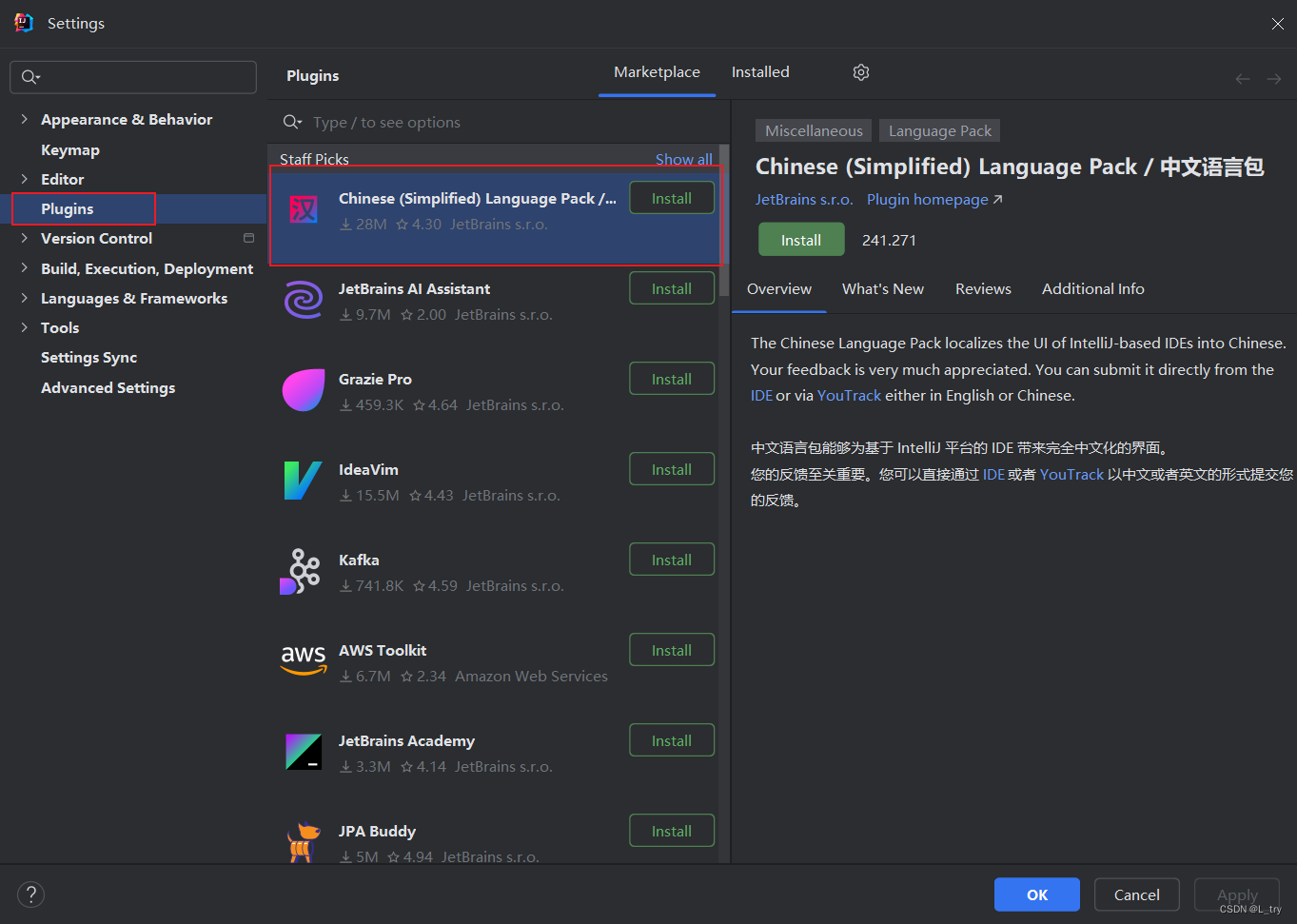The image size is (1297, 924).
Task: Install JetBrains AI Assistant plugin
Action: [x=672, y=288]
